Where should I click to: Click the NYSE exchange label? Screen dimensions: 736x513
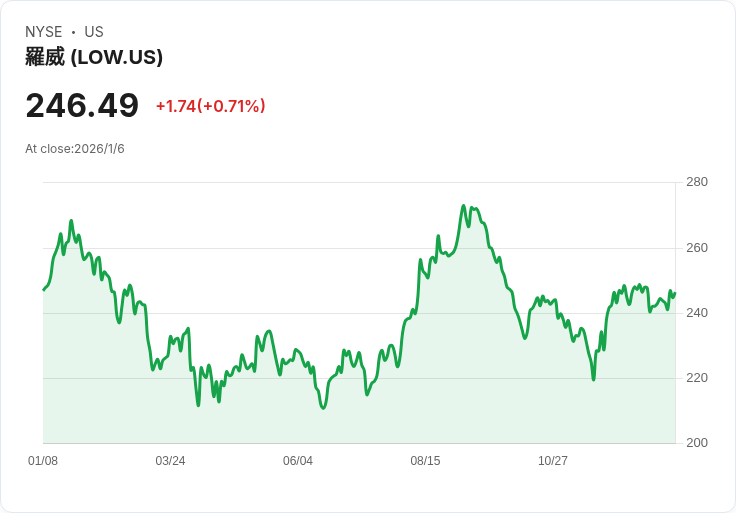pos(43,32)
